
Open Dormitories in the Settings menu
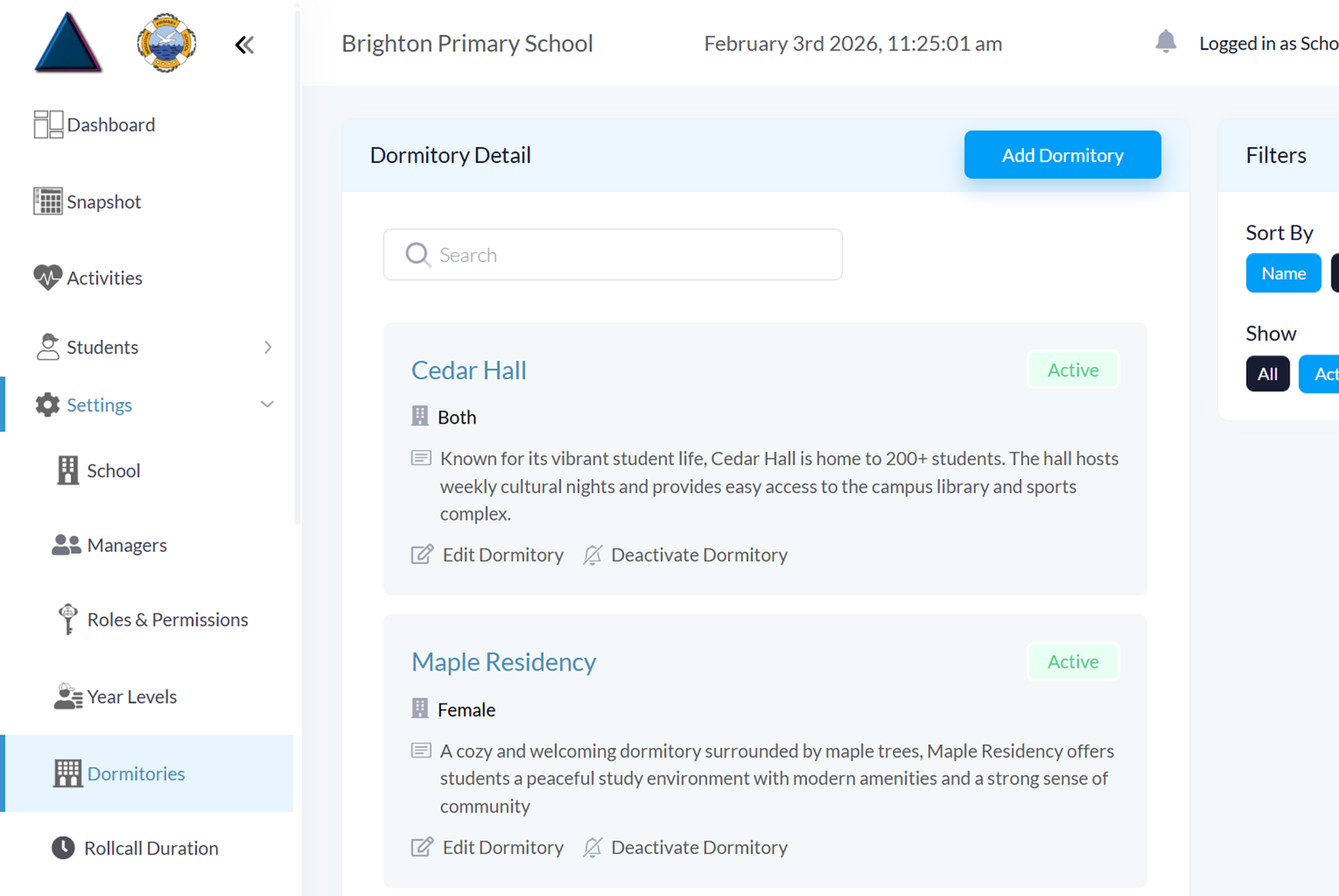136,773
